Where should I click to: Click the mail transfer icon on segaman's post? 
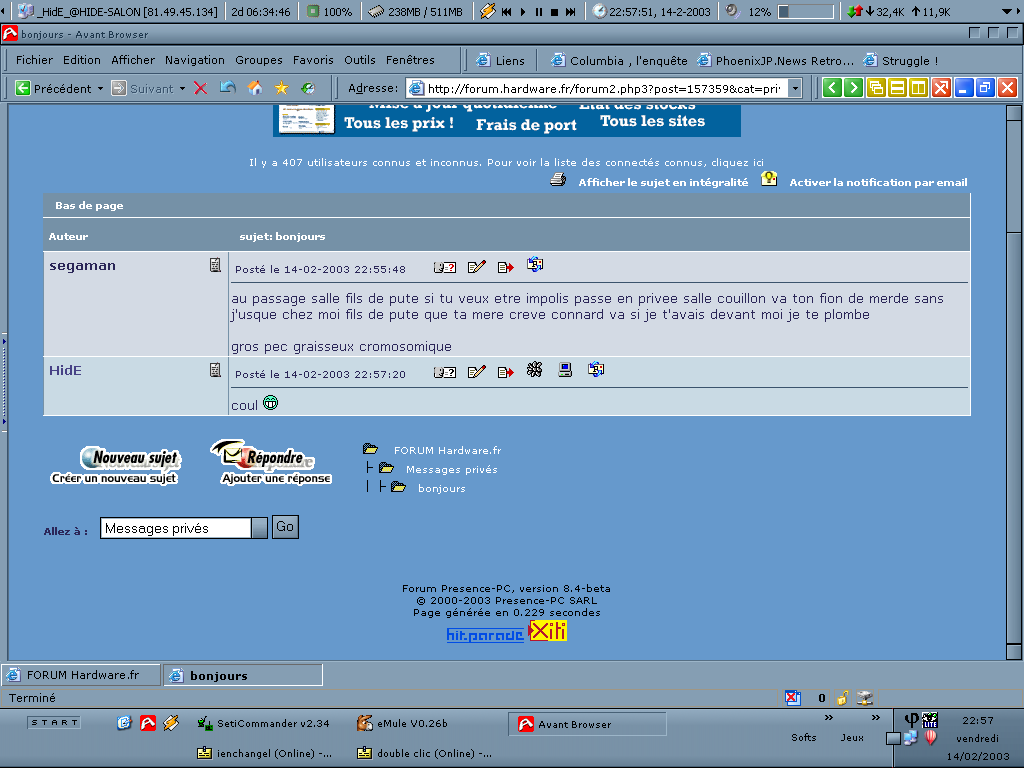(535, 266)
